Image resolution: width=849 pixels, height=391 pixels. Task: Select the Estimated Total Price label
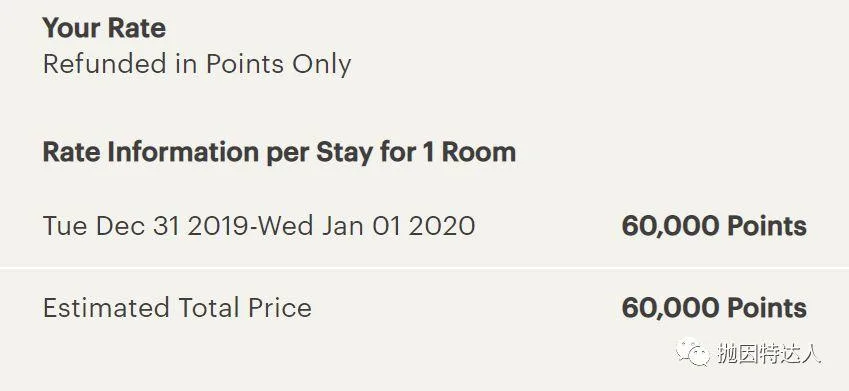point(177,308)
